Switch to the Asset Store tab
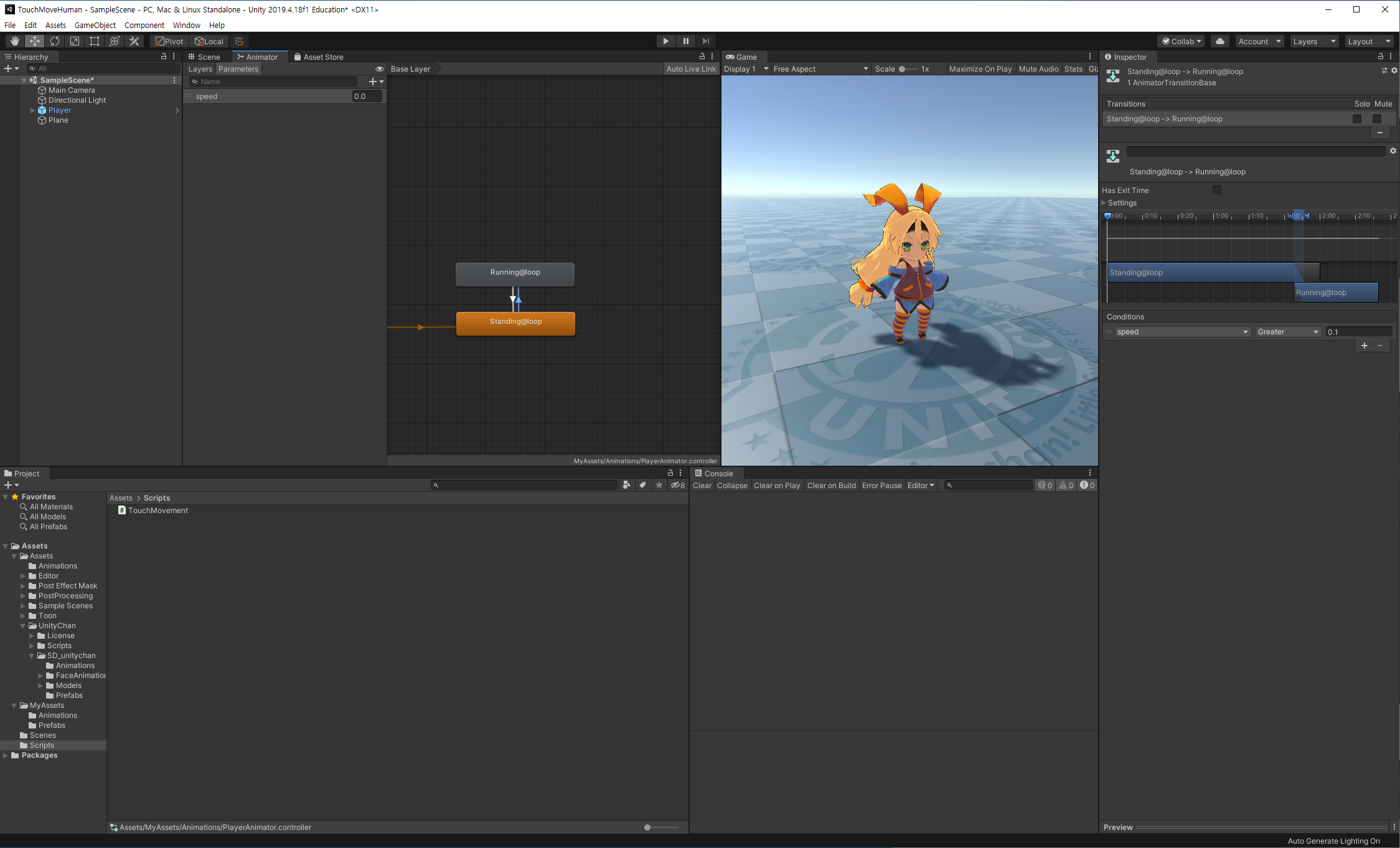 (x=319, y=57)
